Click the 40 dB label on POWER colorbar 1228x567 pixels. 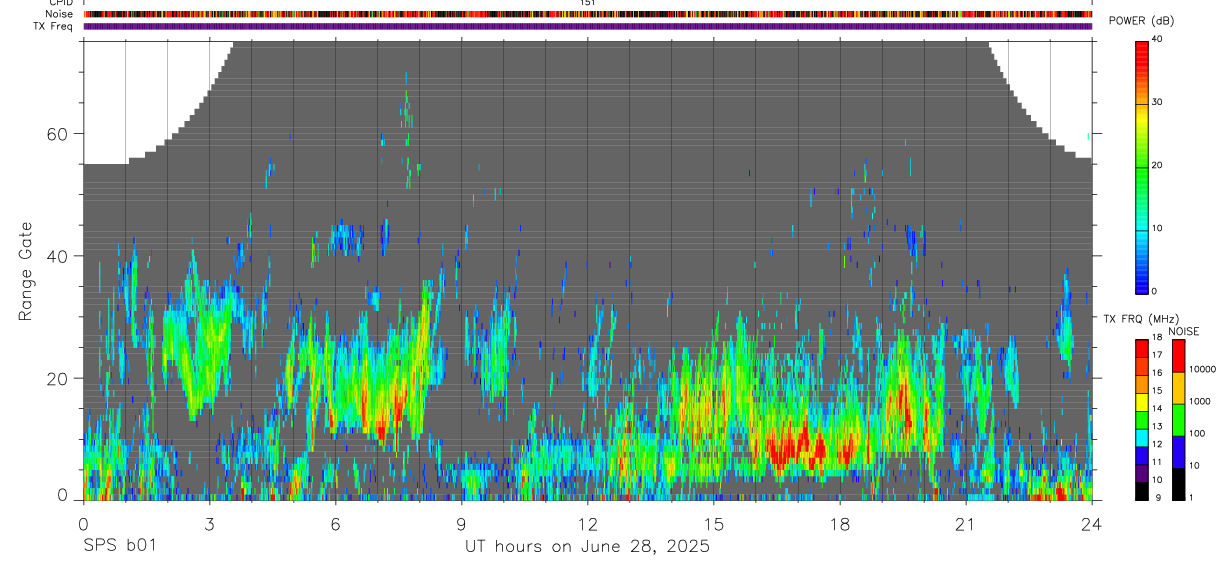point(1158,39)
